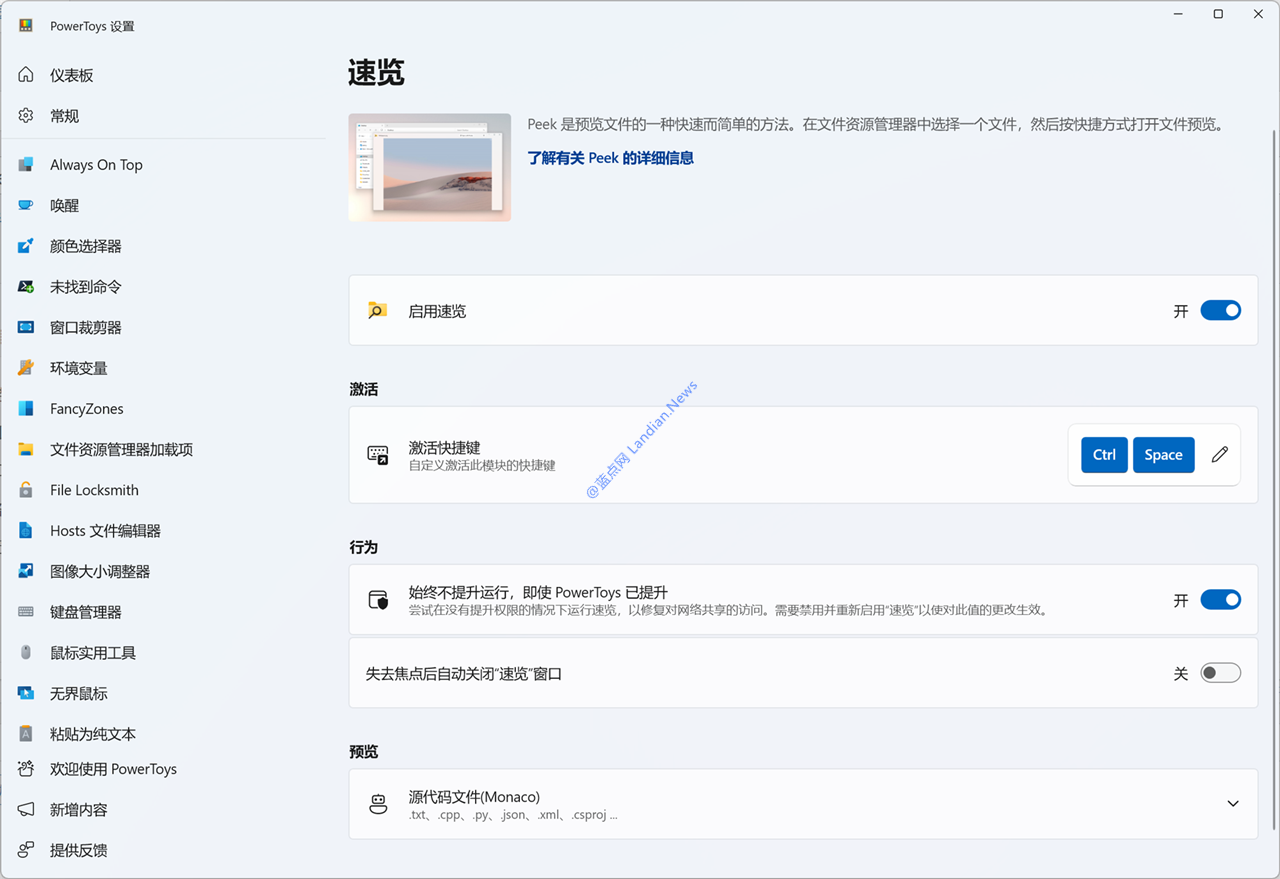
Task: Click the Give Feedback icon
Action: point(26,850)
